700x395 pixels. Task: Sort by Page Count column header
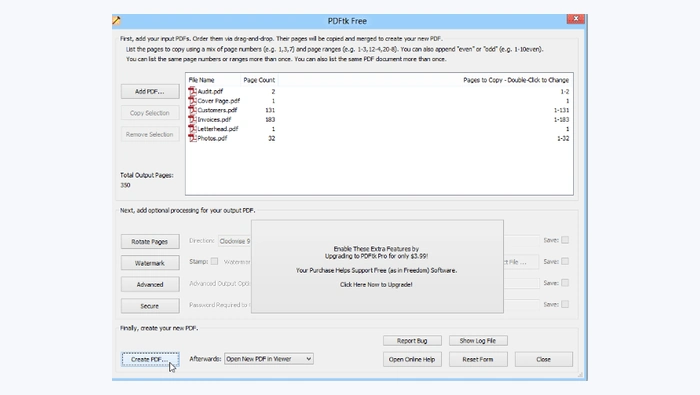[259, 80]
